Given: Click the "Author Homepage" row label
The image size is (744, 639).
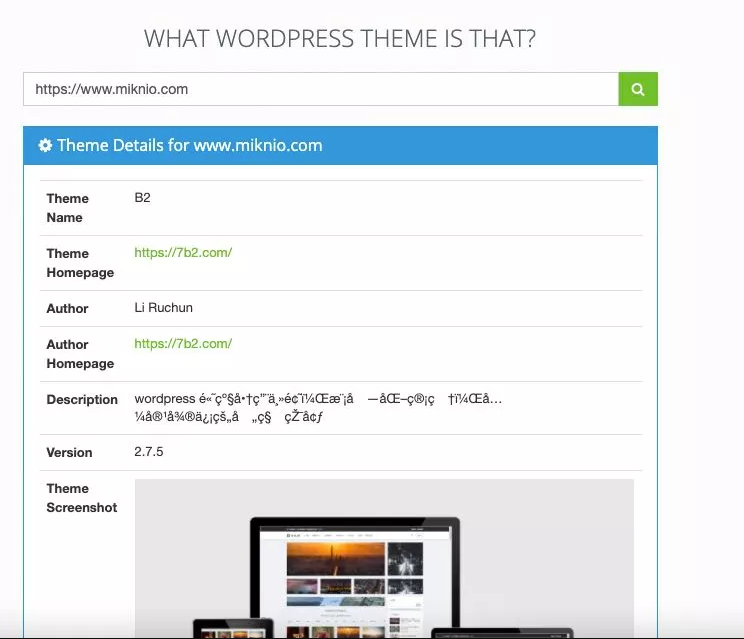Looking at the screenshot, I should [x=80, y=354].
